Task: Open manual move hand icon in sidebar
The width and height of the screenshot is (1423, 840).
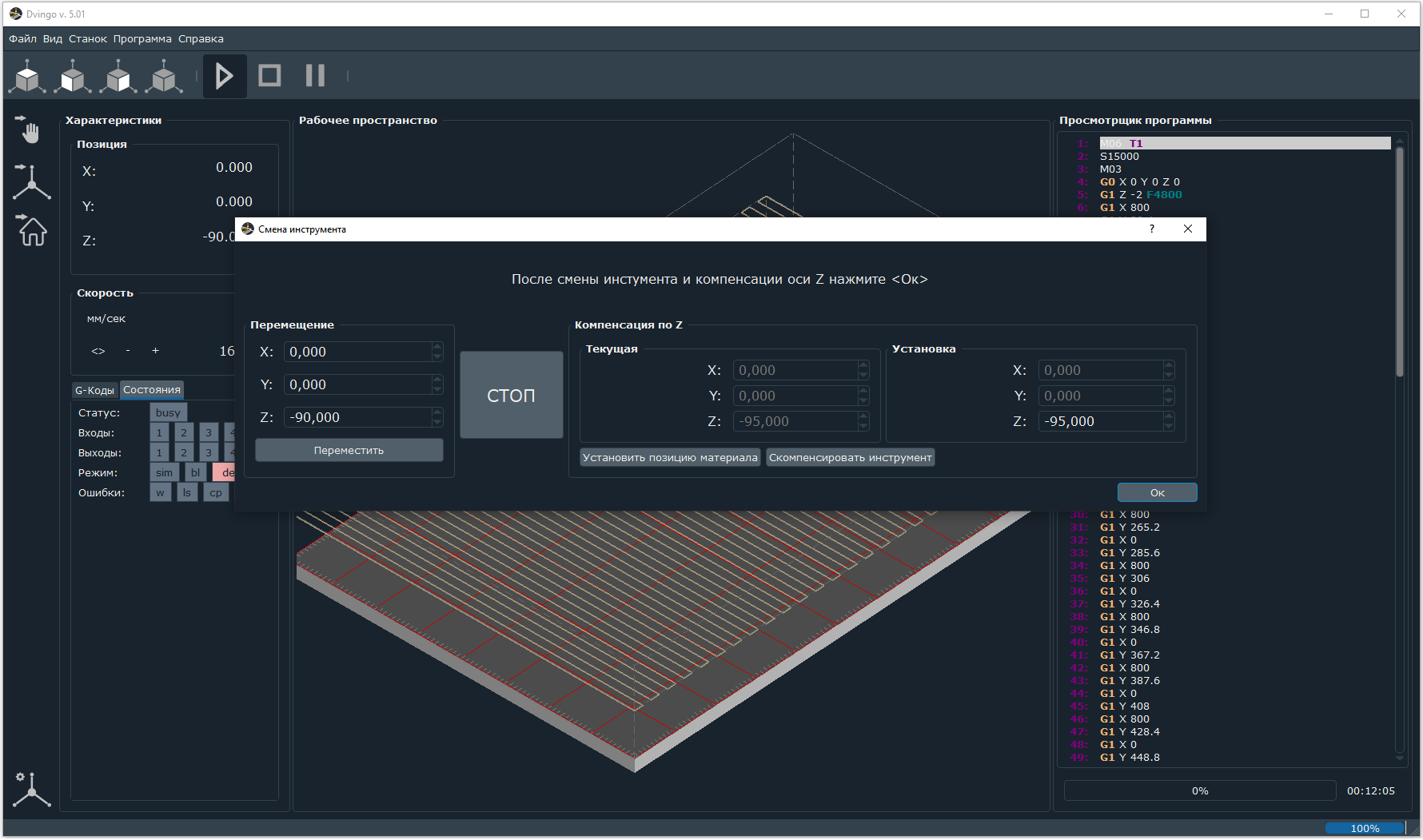Action: [30, 129]
